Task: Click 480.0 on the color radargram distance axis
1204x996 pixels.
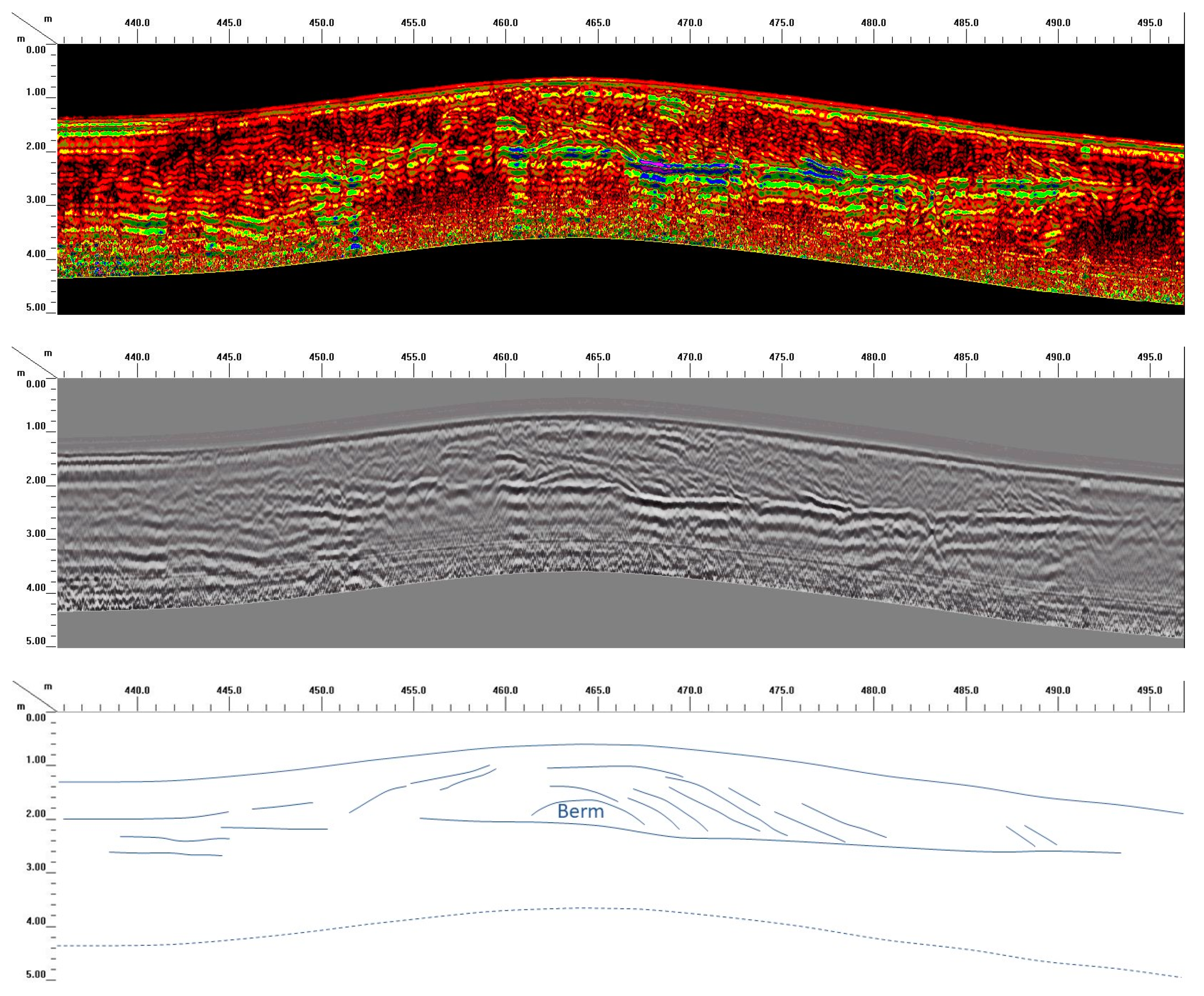Action: point(874,23)
